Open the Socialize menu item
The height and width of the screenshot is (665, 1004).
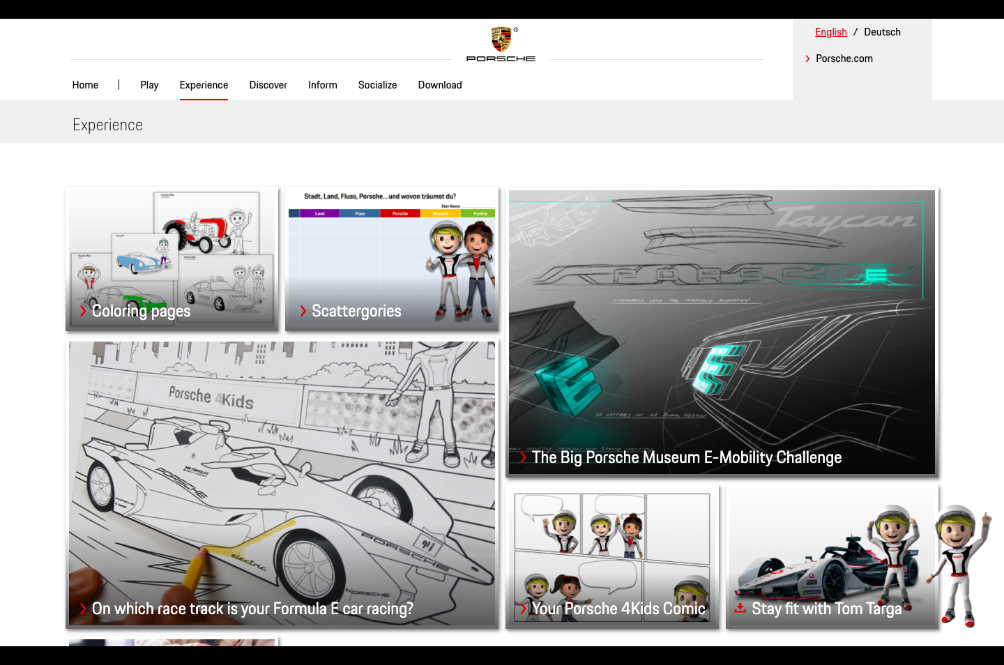pyautogui.click(x=377, y=84)
